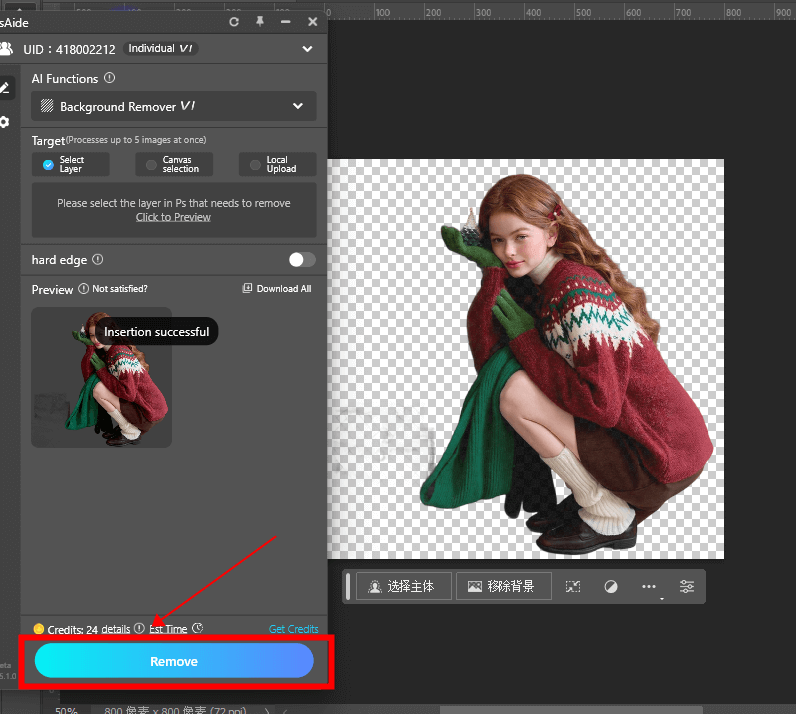This screenshot has height=714, width=796.
Task: Minimize the PsAide panel
Action: [x=286, y=22]
